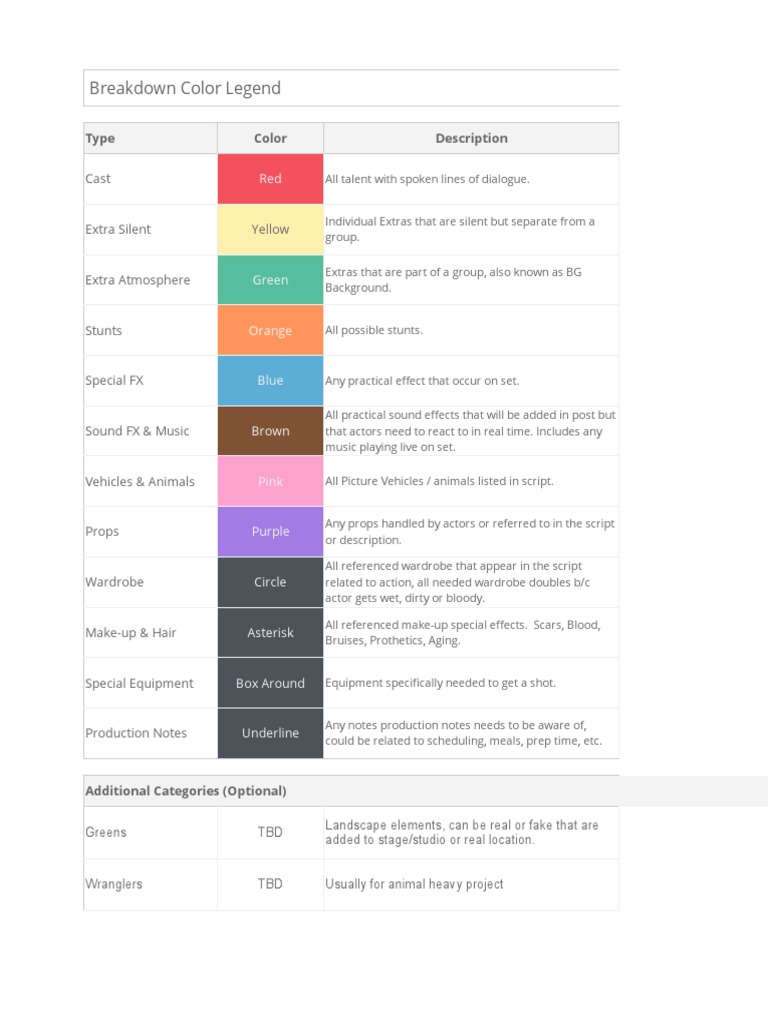Click the Green Extra Atmosphere swatch
768x1024 pixels.
coord(270,280)
